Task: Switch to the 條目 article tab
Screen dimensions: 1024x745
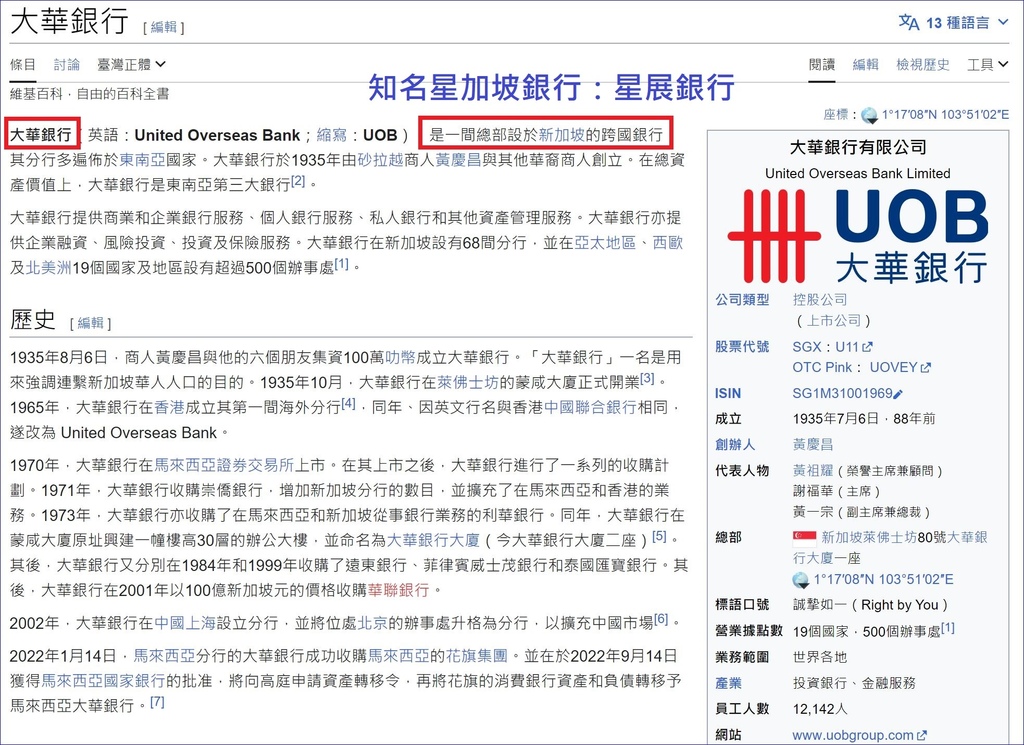Action: click(x=23, y=64)
